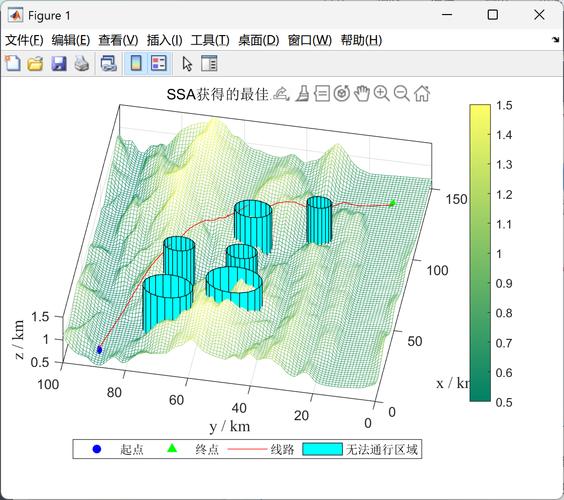Screen dimensions: 564x500
Task: Click the Link Plot toolbar icon
Action: click(x=109, y=64)
